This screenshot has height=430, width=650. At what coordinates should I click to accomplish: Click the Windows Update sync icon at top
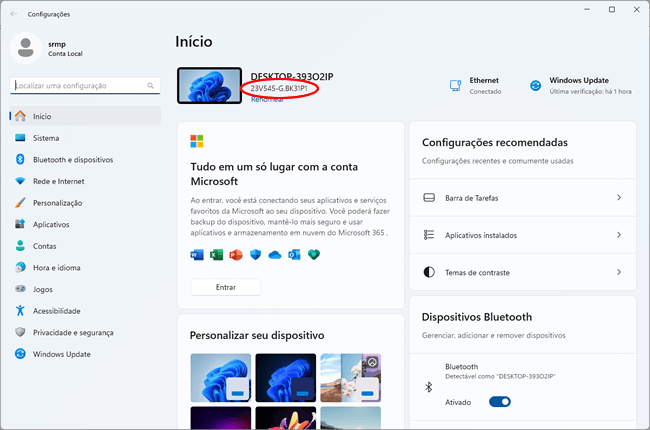535,85
